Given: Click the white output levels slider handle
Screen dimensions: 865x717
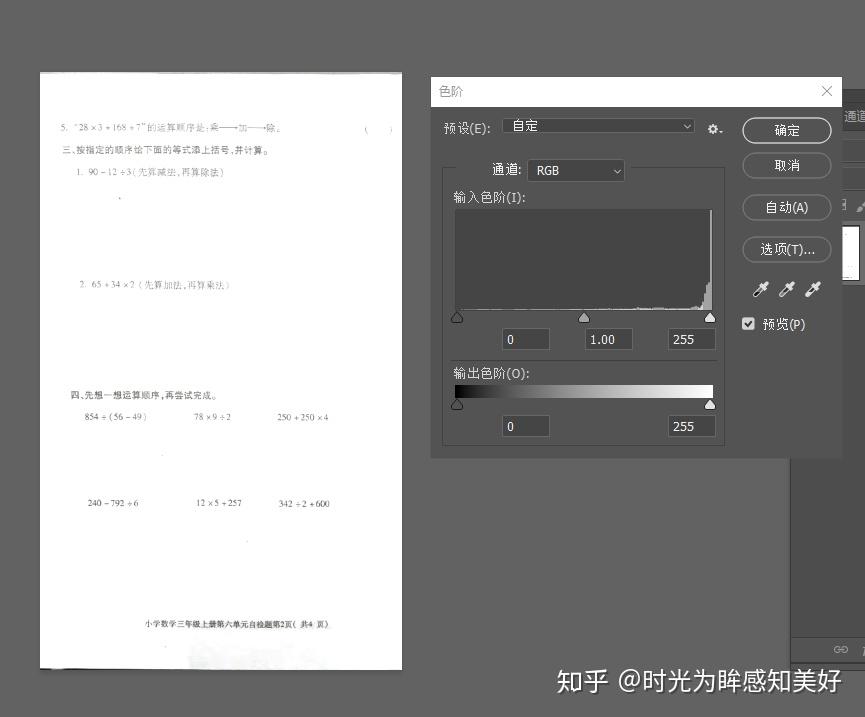Looking at the screenshot, I should (710, 403).
